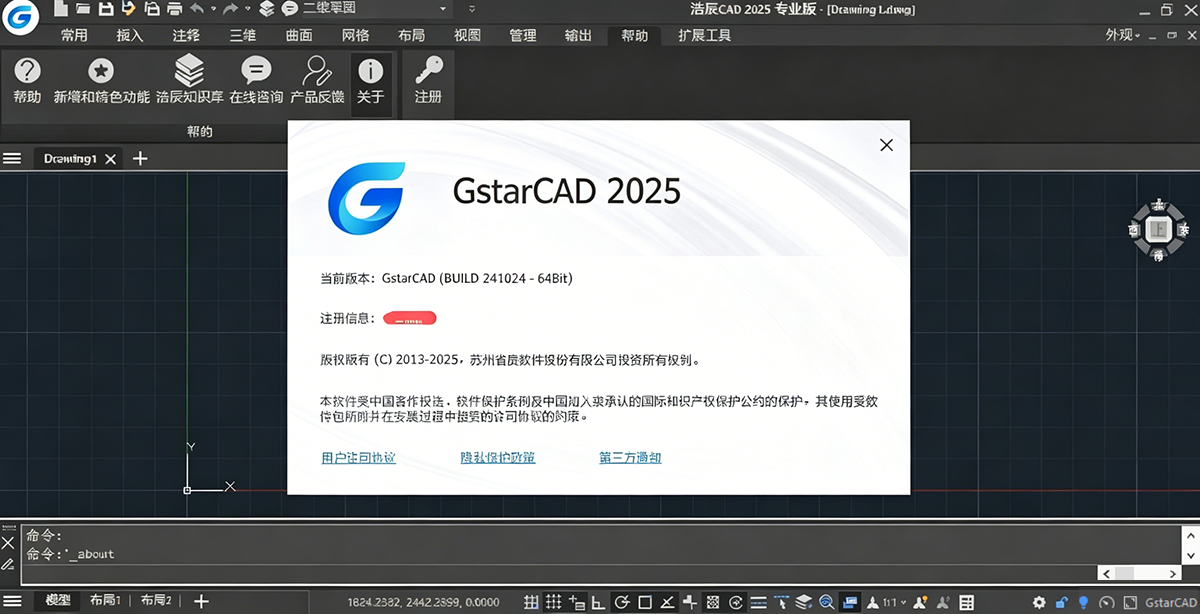1200x614 pixels.
Task: Click the view cube navigation widget
Action: [1158, 229]
